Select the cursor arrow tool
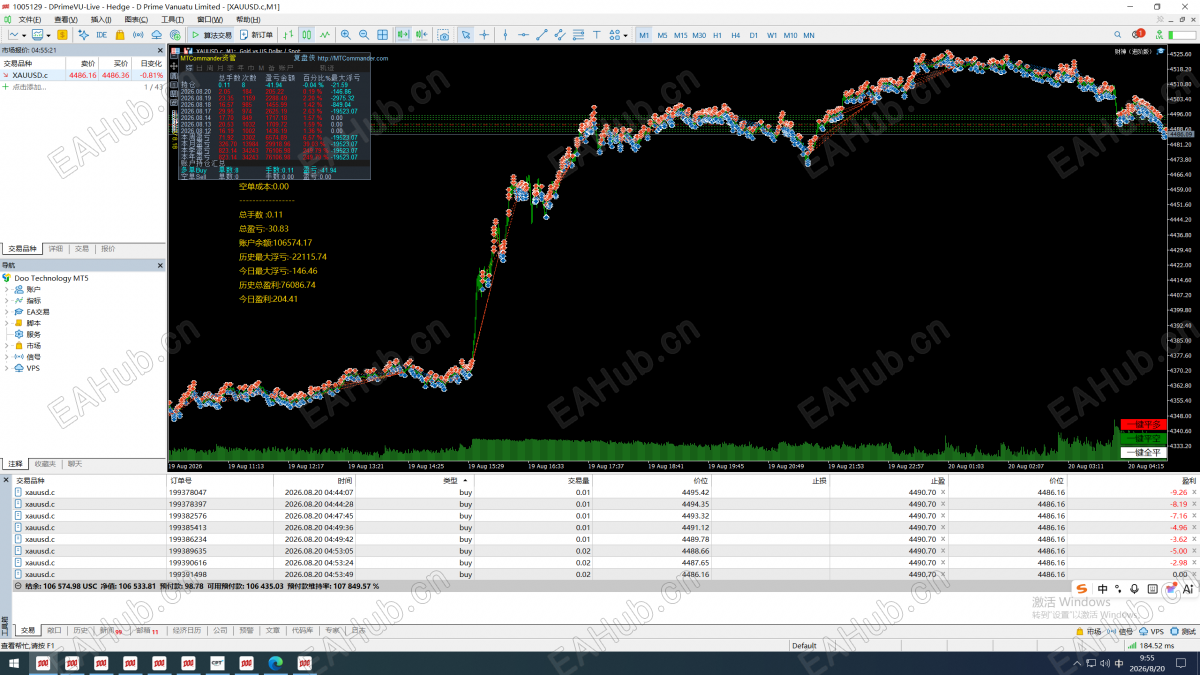The height and width of the screenshot is (675, 1200). tap(466, 35)
